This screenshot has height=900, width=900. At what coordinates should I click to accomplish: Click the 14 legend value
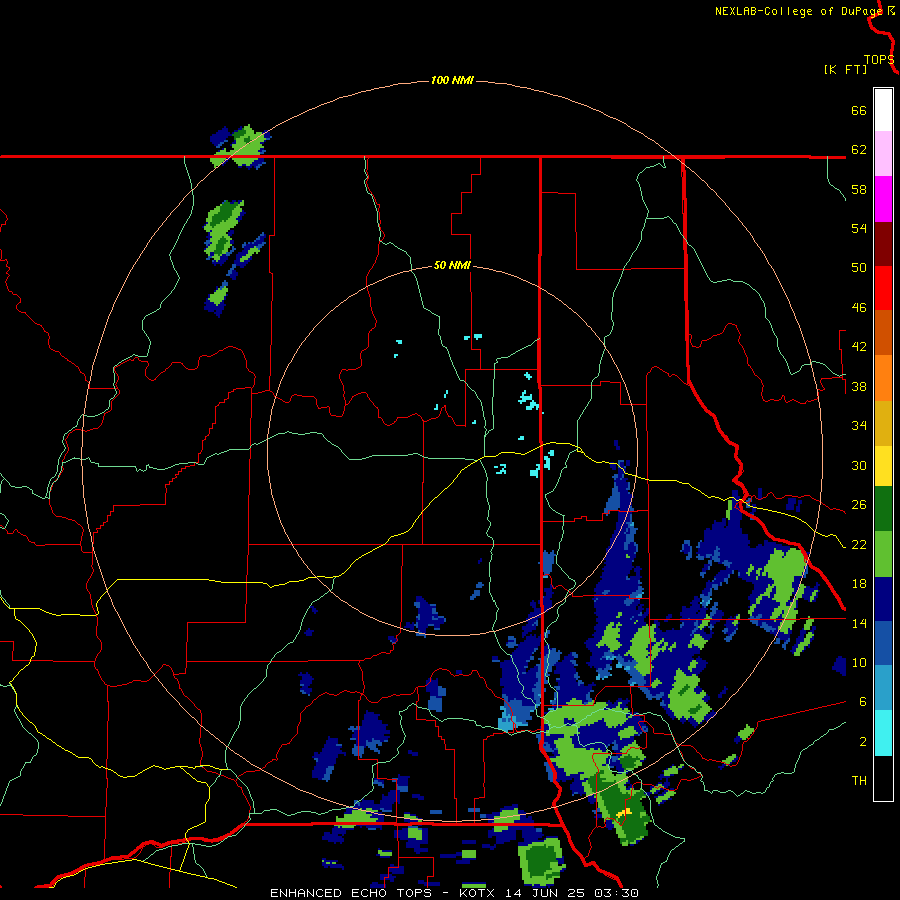tap(859, 623)
